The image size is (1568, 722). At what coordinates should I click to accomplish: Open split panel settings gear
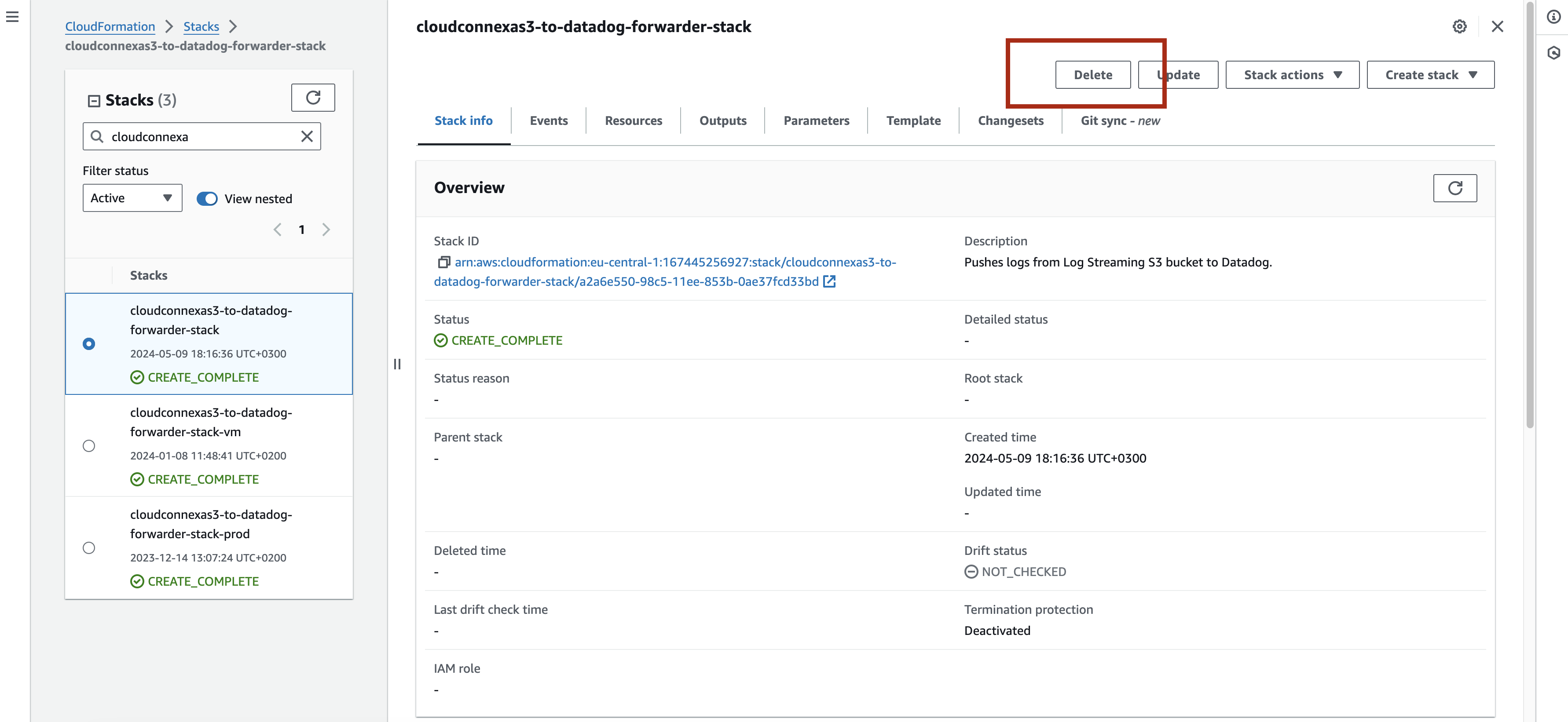tap(1459, 27)
